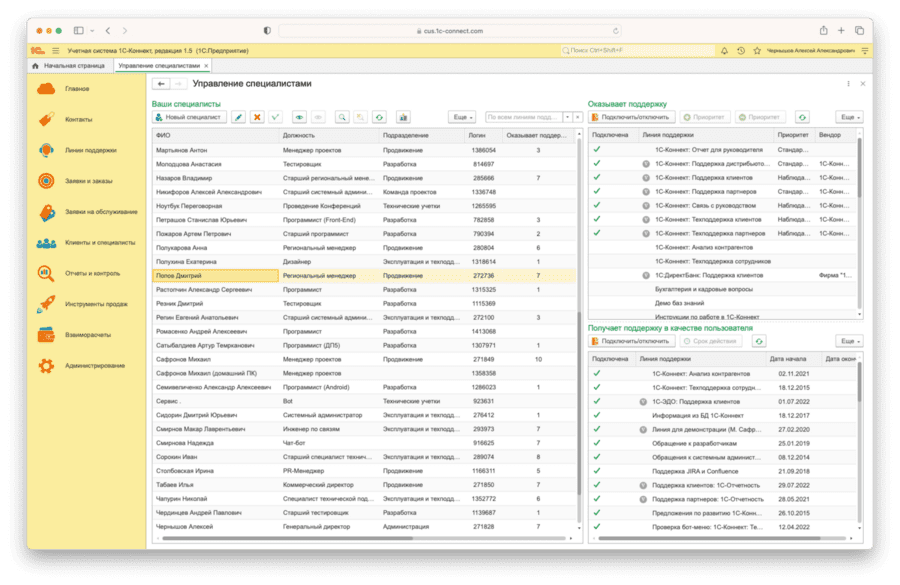900x585 pixels.
Task: Click the Главное cloud icon in sidebar
Action: tap(46, 89)
